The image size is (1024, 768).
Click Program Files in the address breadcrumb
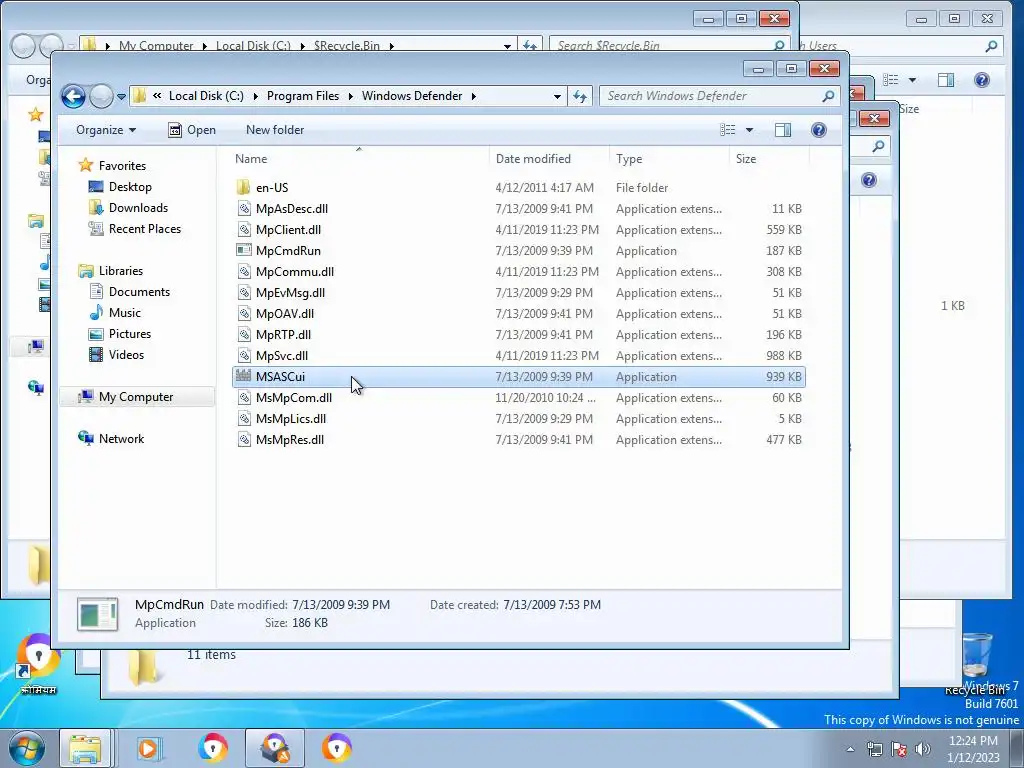pyautogui.click(x=303, y=96)
